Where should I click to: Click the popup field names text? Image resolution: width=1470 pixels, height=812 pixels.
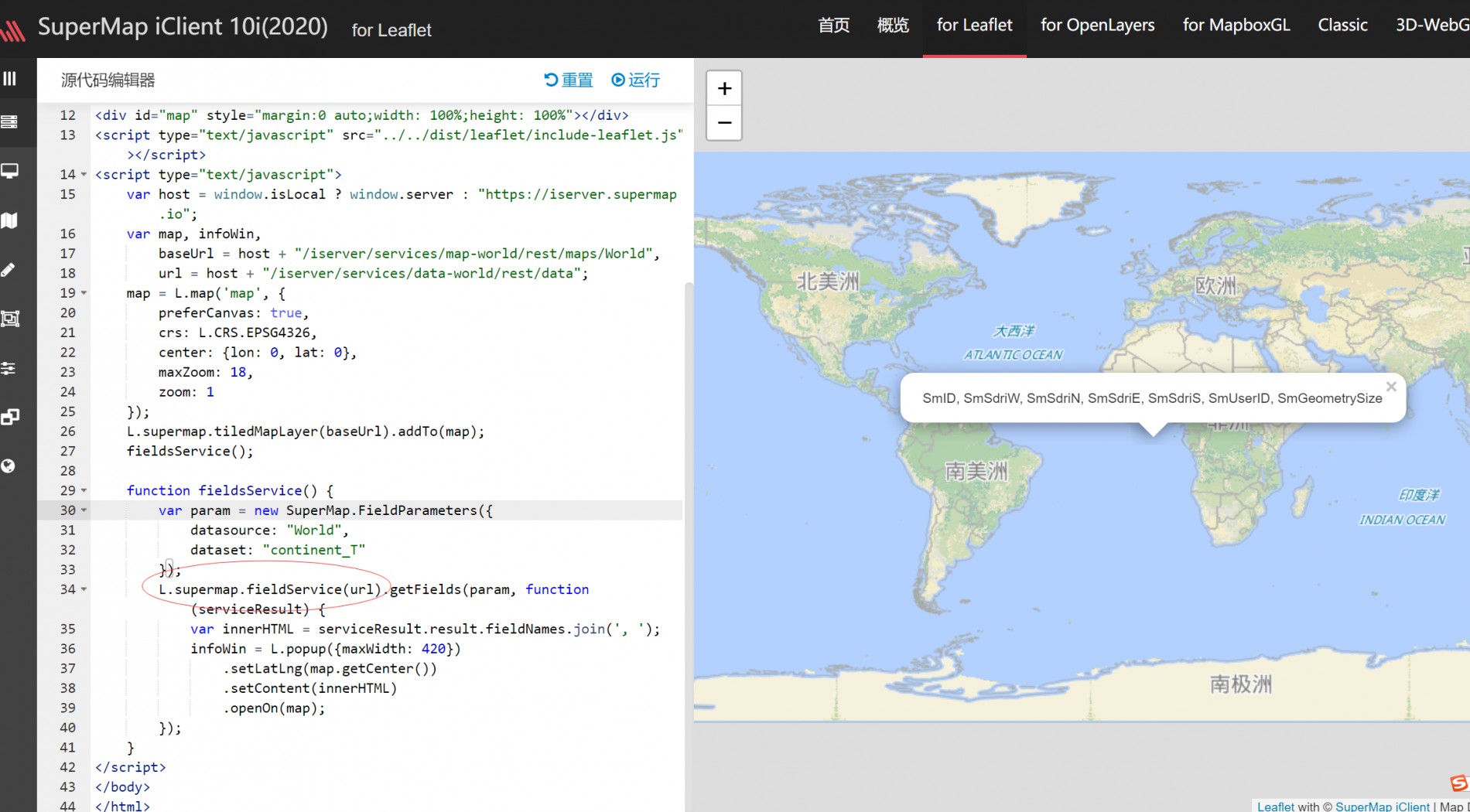tap(1152, 398)
